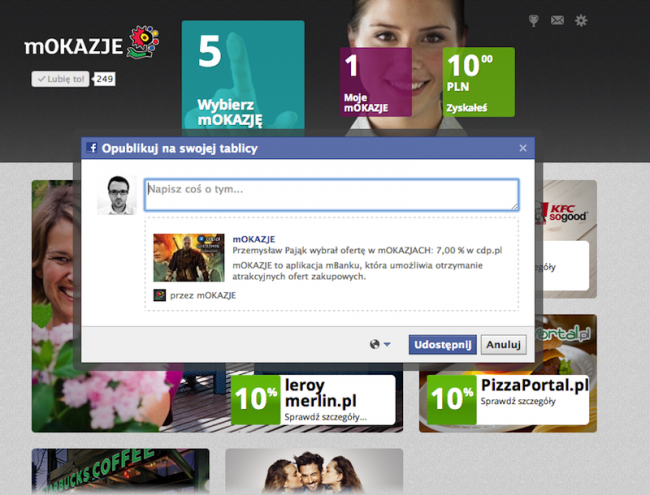Click the user profile photo in the dialog

point(117,195)
